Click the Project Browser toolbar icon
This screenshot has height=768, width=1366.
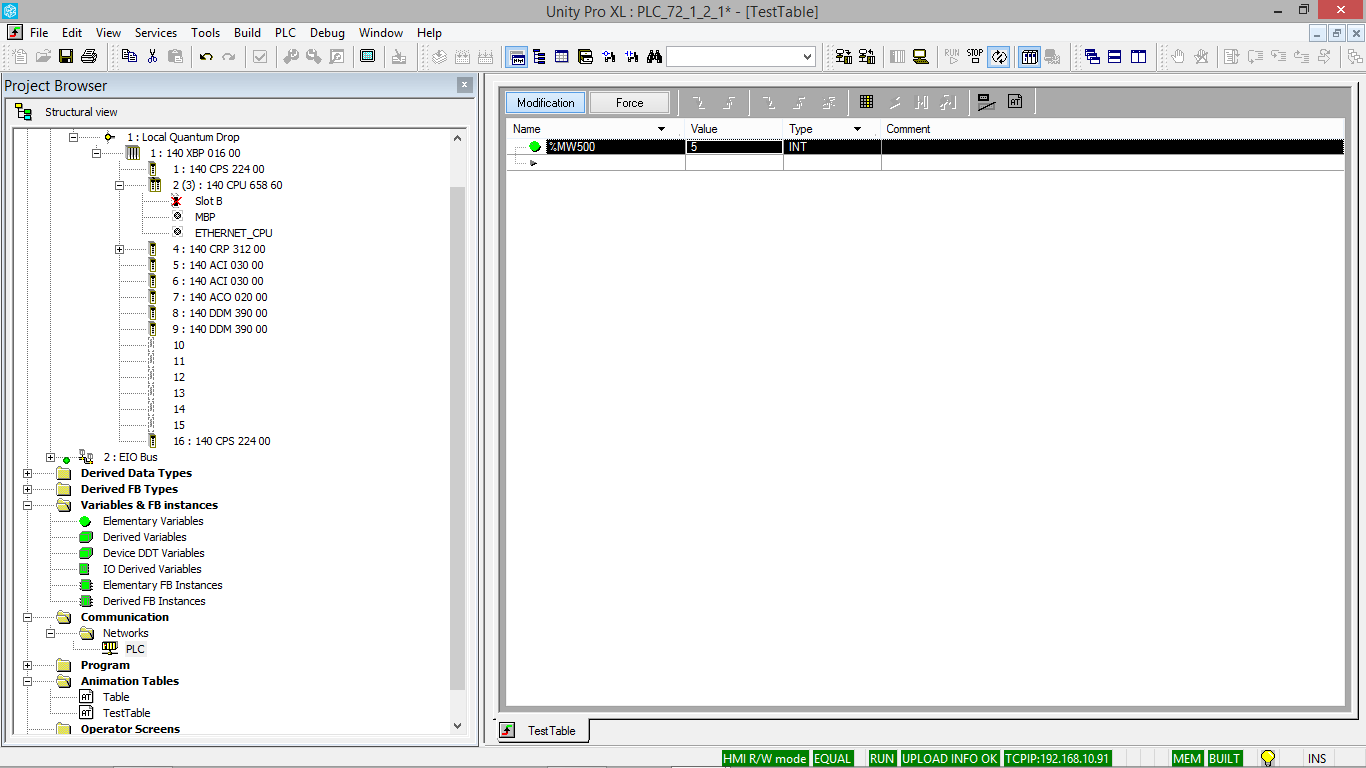coord(518,57)
